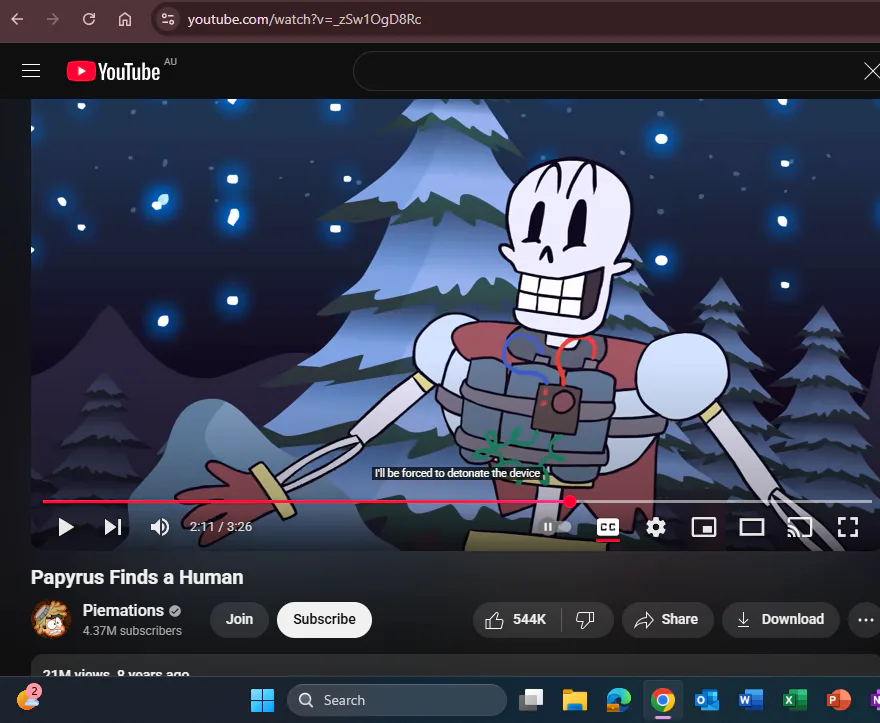The width and height of the screenshot is (880, 723).
Task: Click the Windows taskbar Search box
Action: 397,700
